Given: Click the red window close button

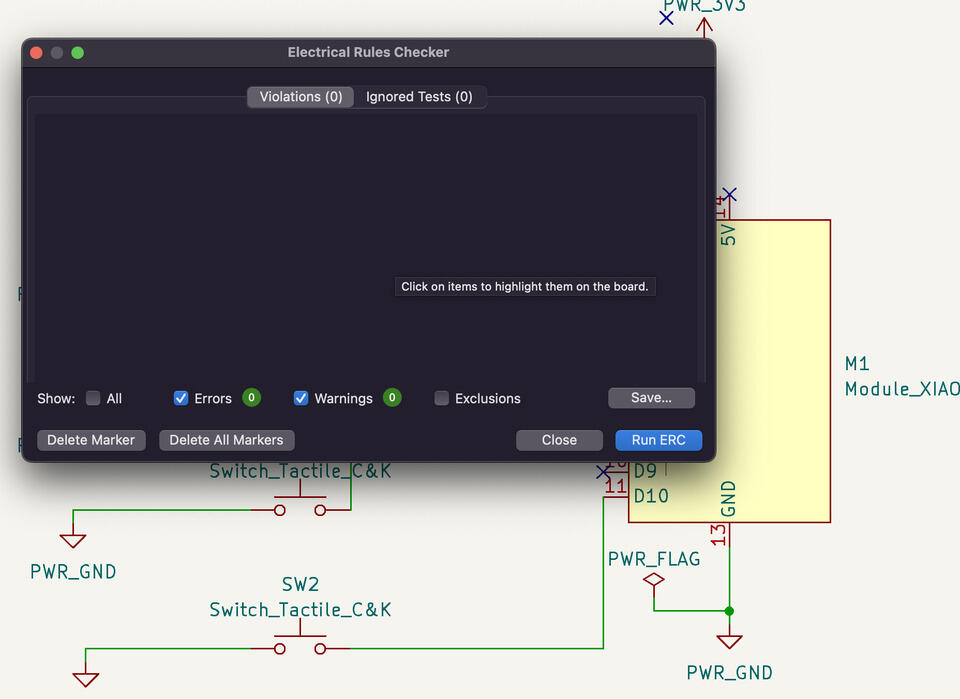Looking at the screenshot, I should (x=36, y=53).
